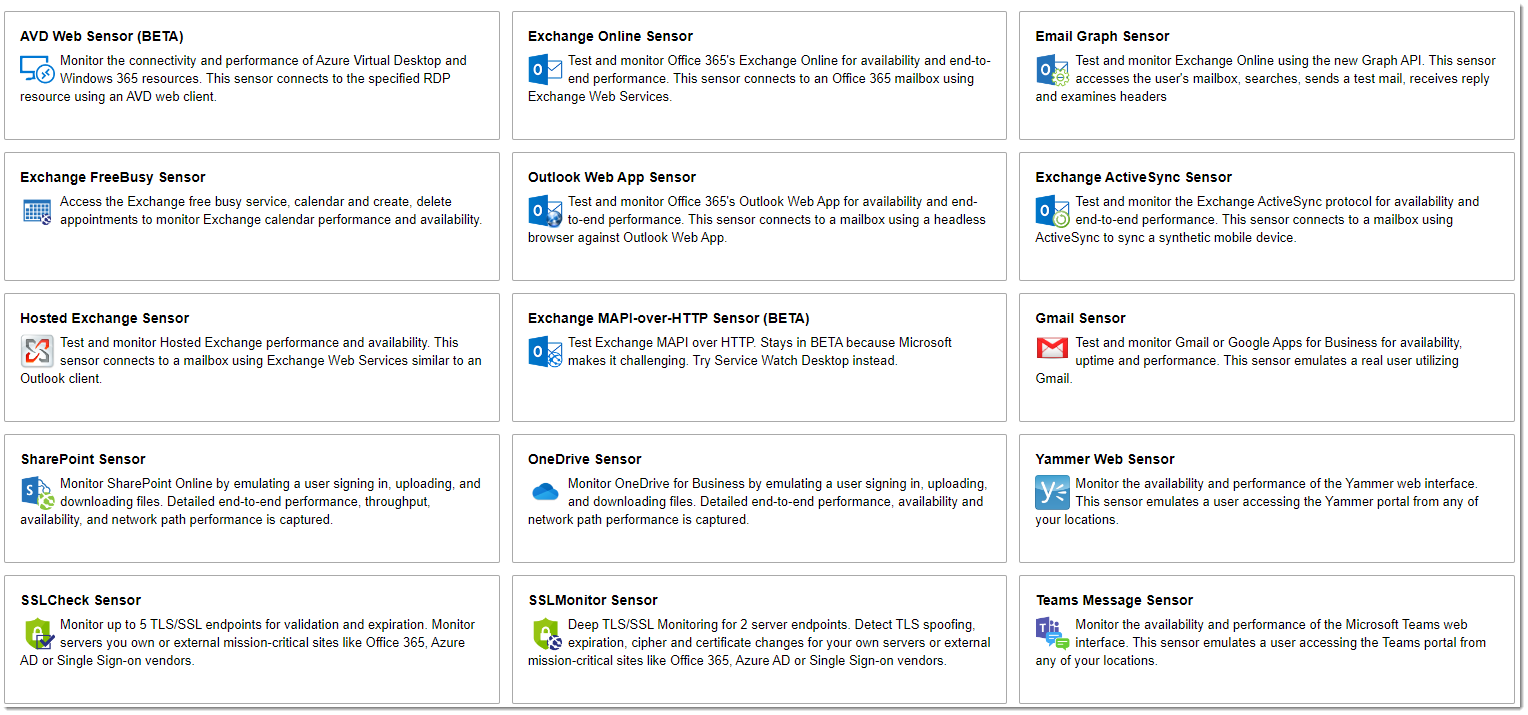The height and width of the screenshot is (715, 1528).
Task: Select the Gmail envelope icon
Action: click(1053, 349)
